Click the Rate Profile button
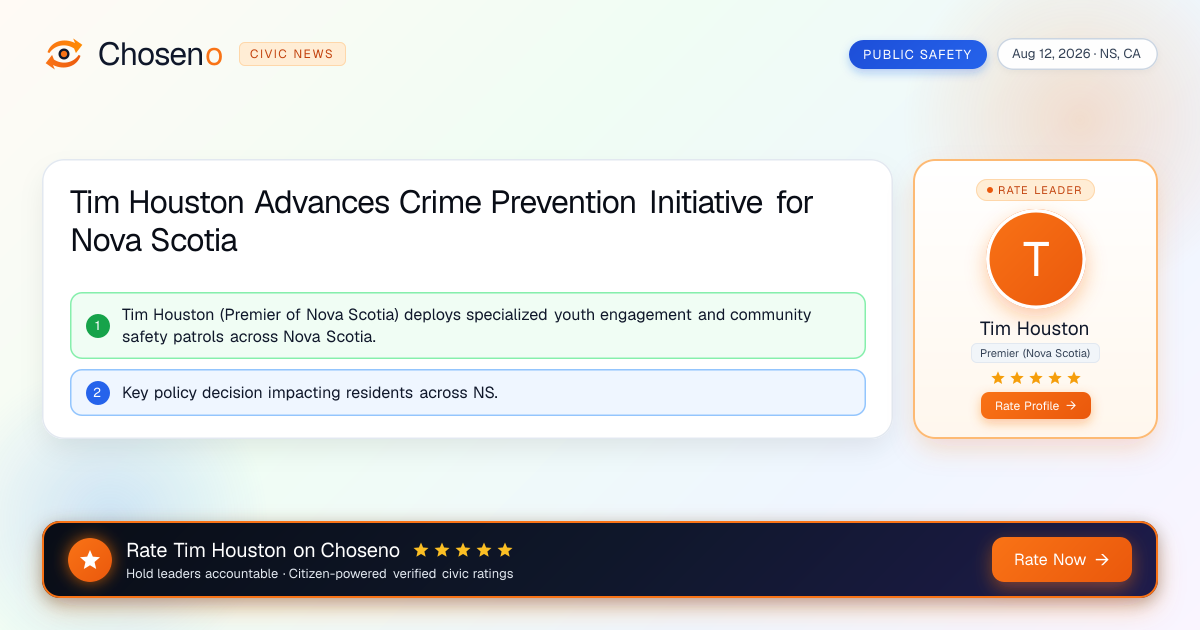This screenshot has width=1200, height=630. click(x=1035, y=406)
